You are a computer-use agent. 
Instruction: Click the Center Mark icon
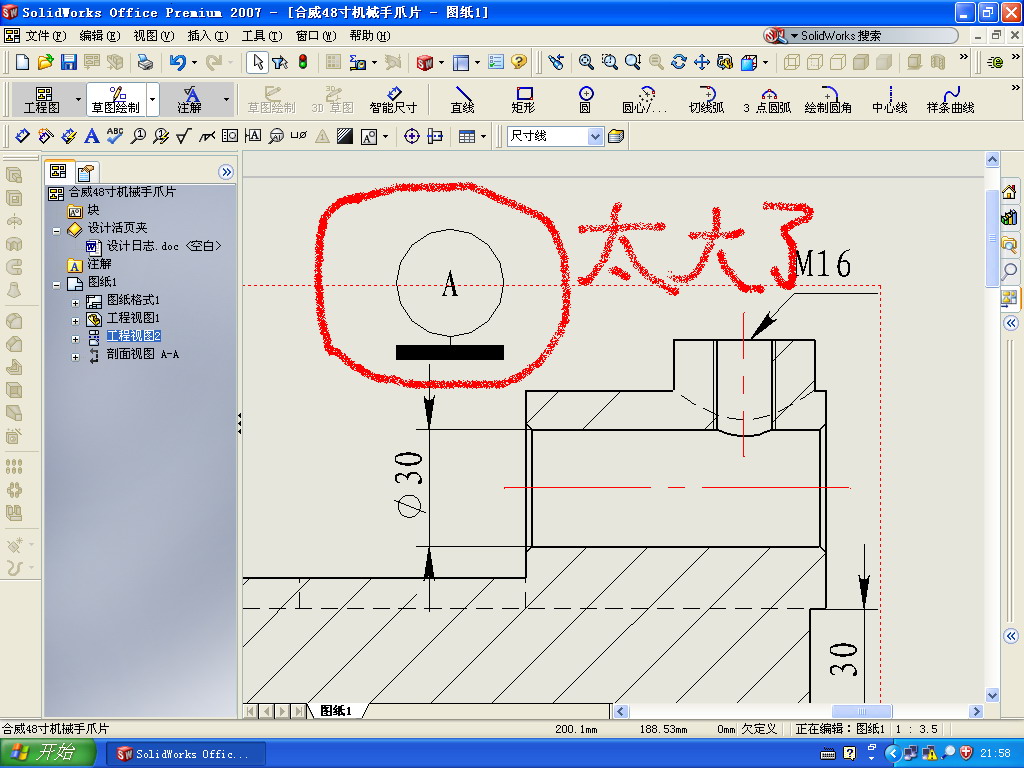pos(411,136)
